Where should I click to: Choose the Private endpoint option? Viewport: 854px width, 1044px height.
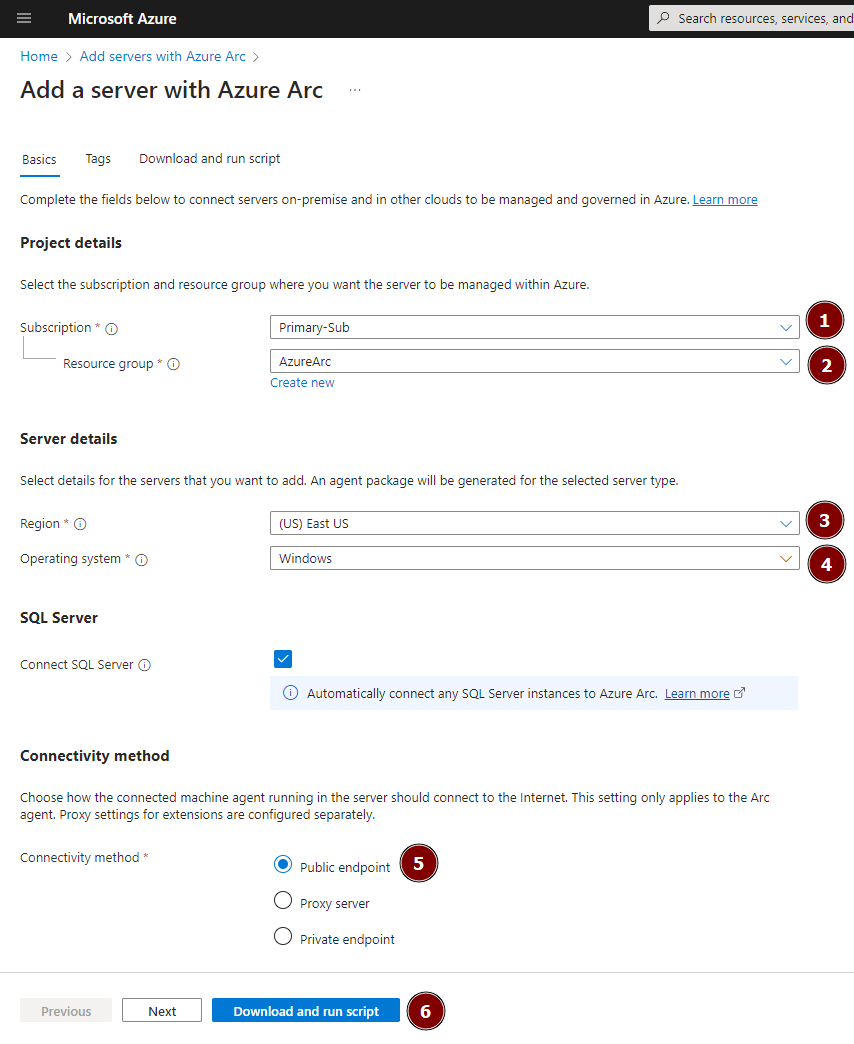coord(282,937)
